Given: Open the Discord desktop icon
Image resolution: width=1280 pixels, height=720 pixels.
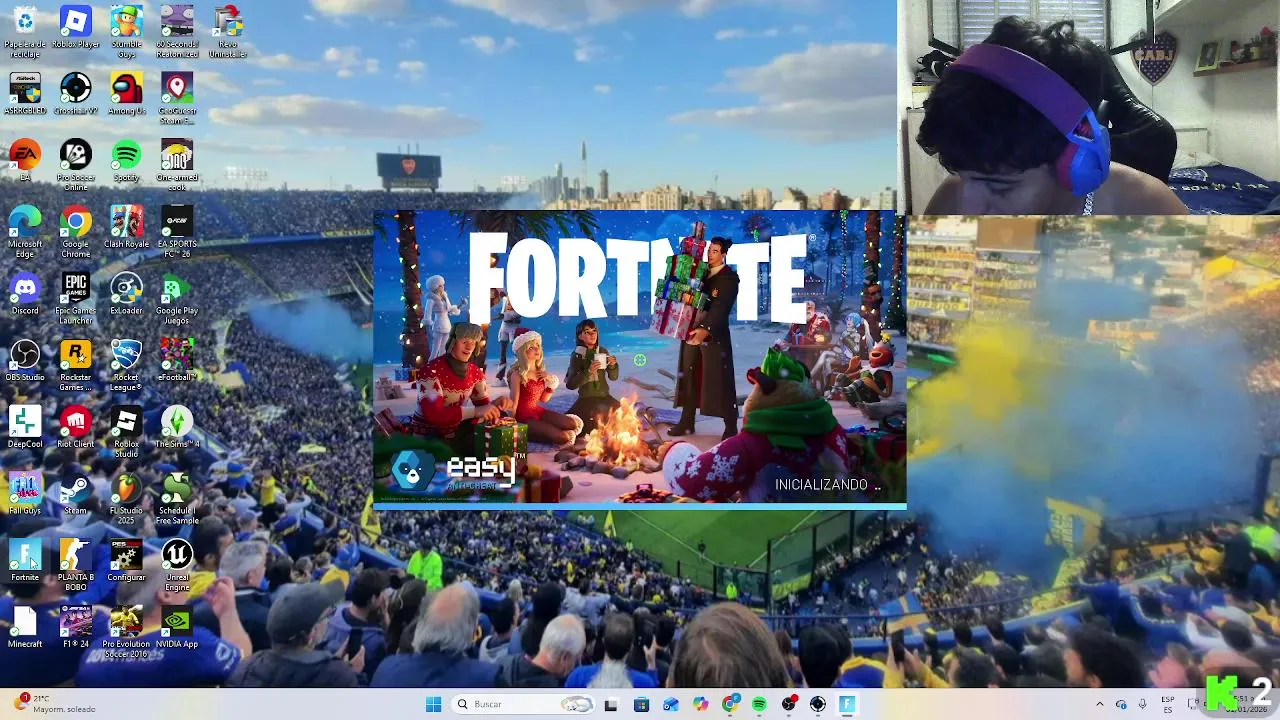Looking at the screenshot, I should (25, 294).
